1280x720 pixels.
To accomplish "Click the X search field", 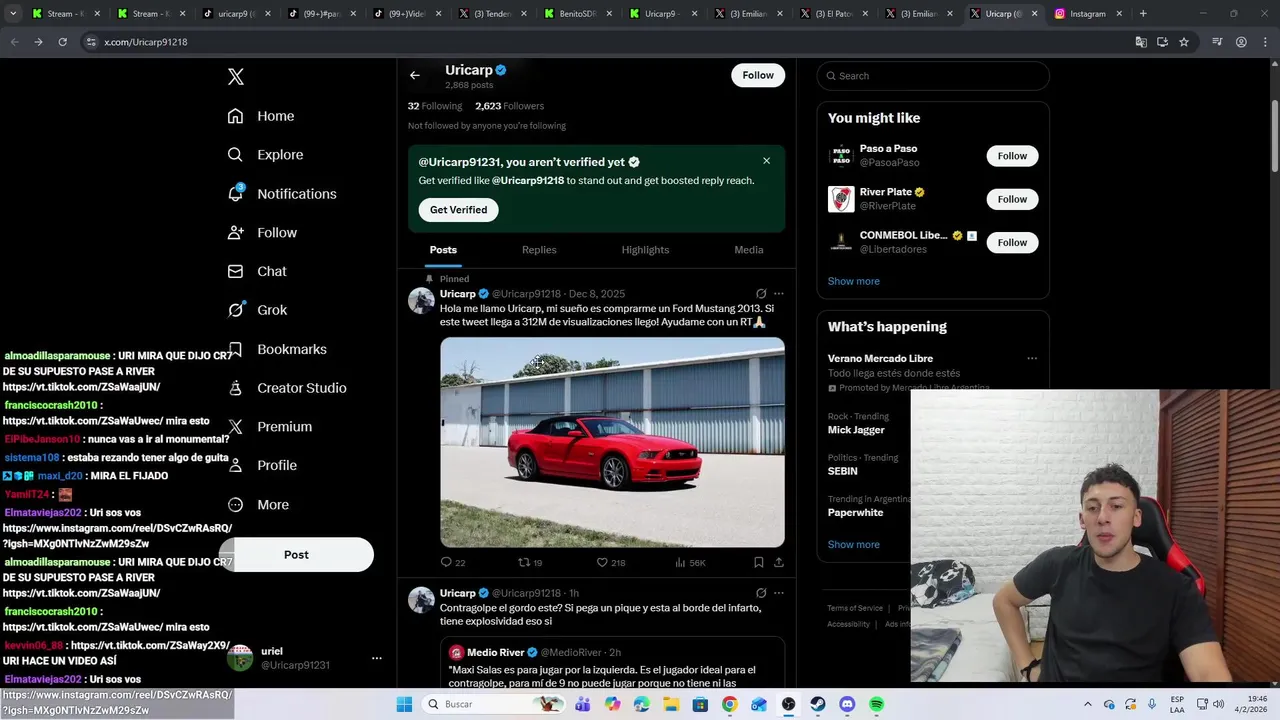I will click(x=933, y=76).
